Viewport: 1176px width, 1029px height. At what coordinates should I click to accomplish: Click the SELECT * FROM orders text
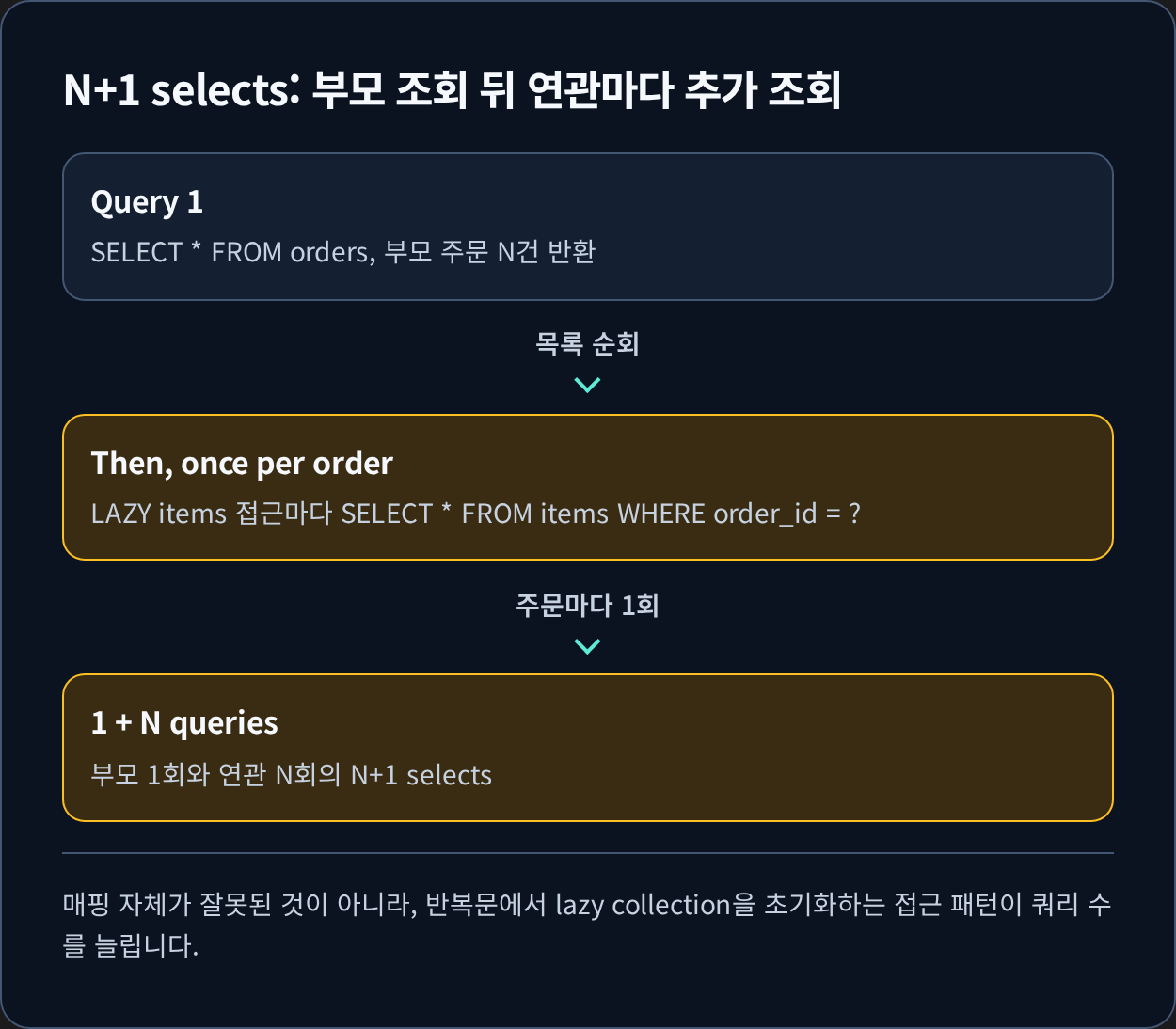(x=230, y=252)
